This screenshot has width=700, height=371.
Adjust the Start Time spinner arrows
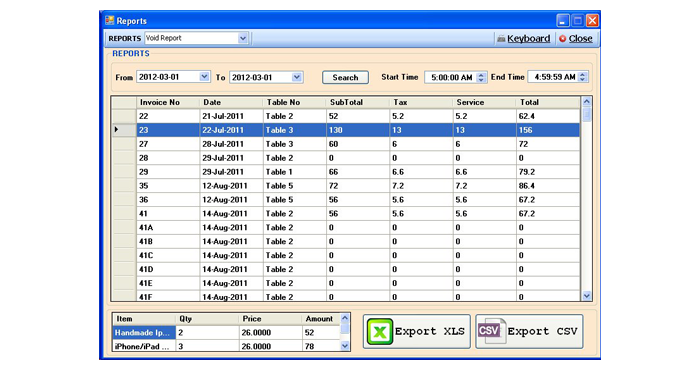pyautogui.click(x=481, y=77)
